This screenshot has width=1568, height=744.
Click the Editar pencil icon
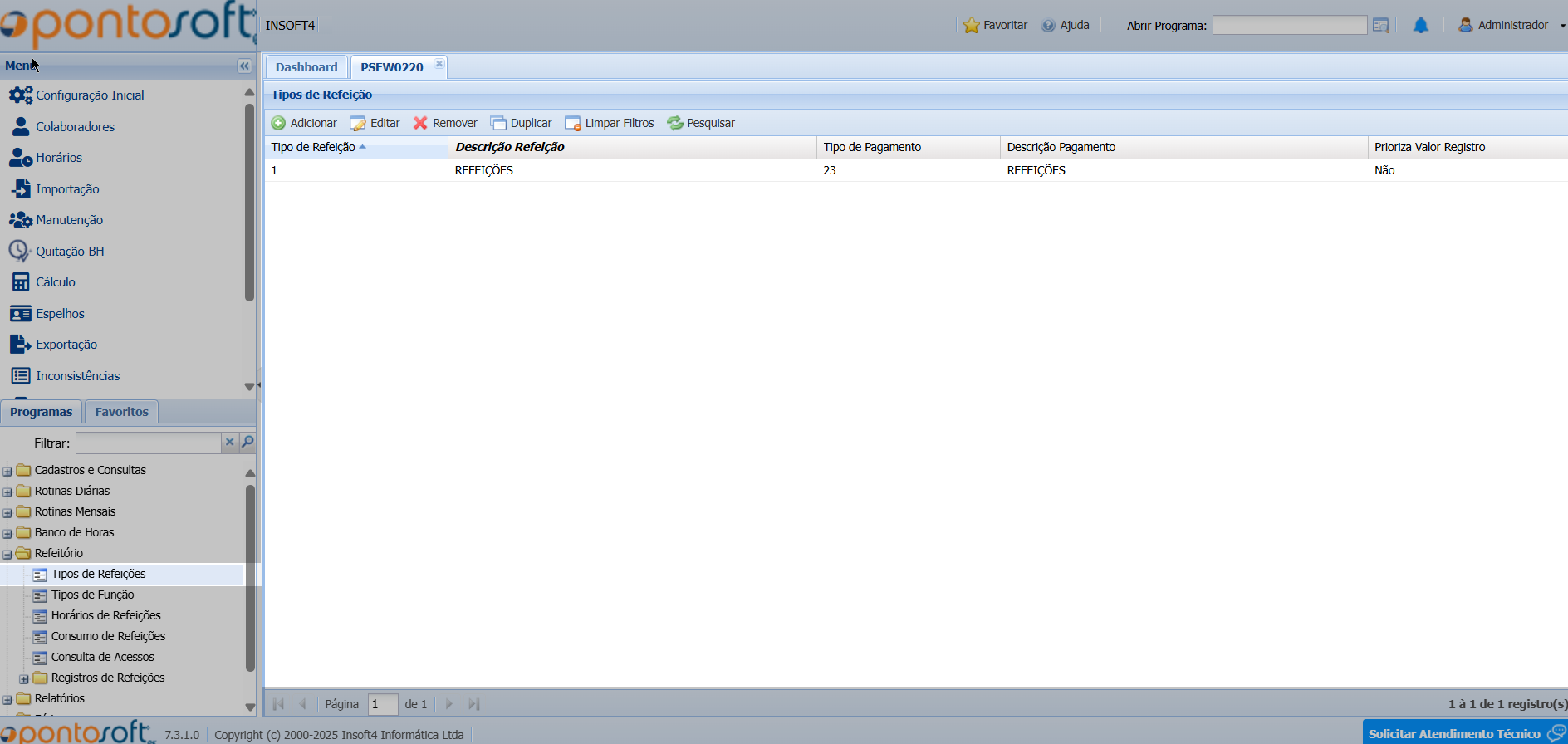(358, 123)
